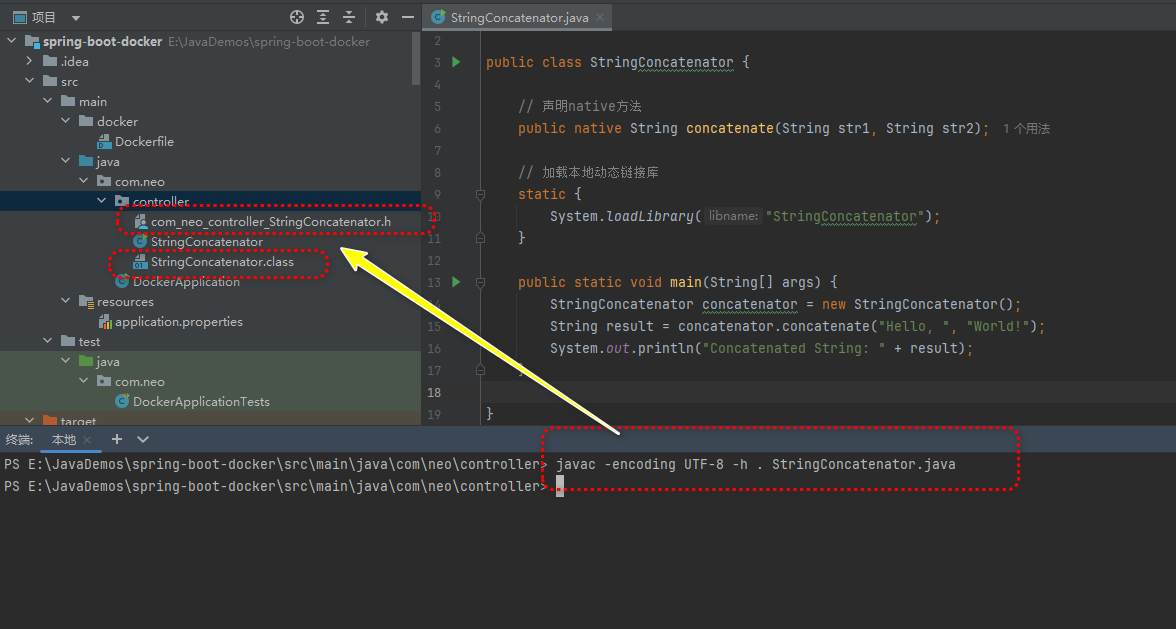
Task: Expand the .idea folder
Action: 29,61
